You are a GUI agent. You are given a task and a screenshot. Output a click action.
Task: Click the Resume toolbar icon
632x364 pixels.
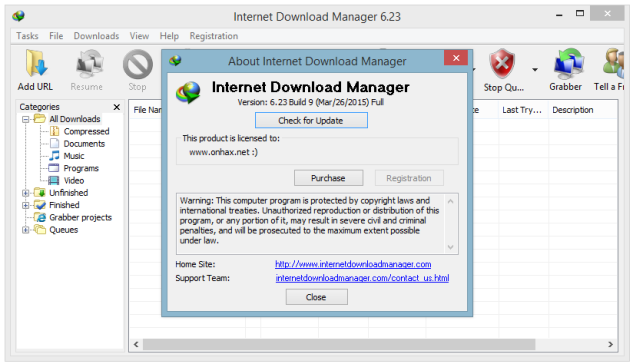pyautogui.click(x=89, y=64)
